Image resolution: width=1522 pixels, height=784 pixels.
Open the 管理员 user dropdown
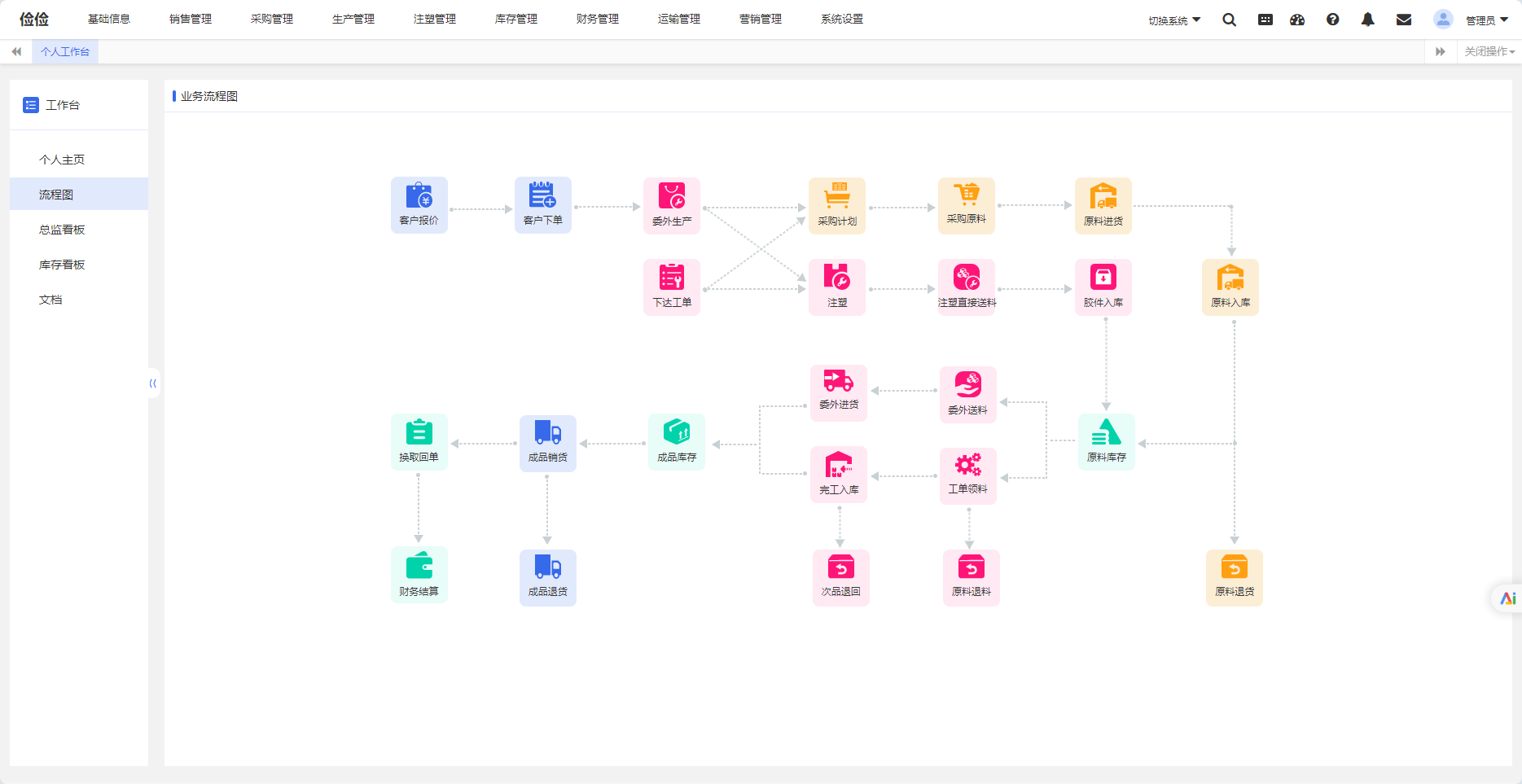click(1487, 20)
